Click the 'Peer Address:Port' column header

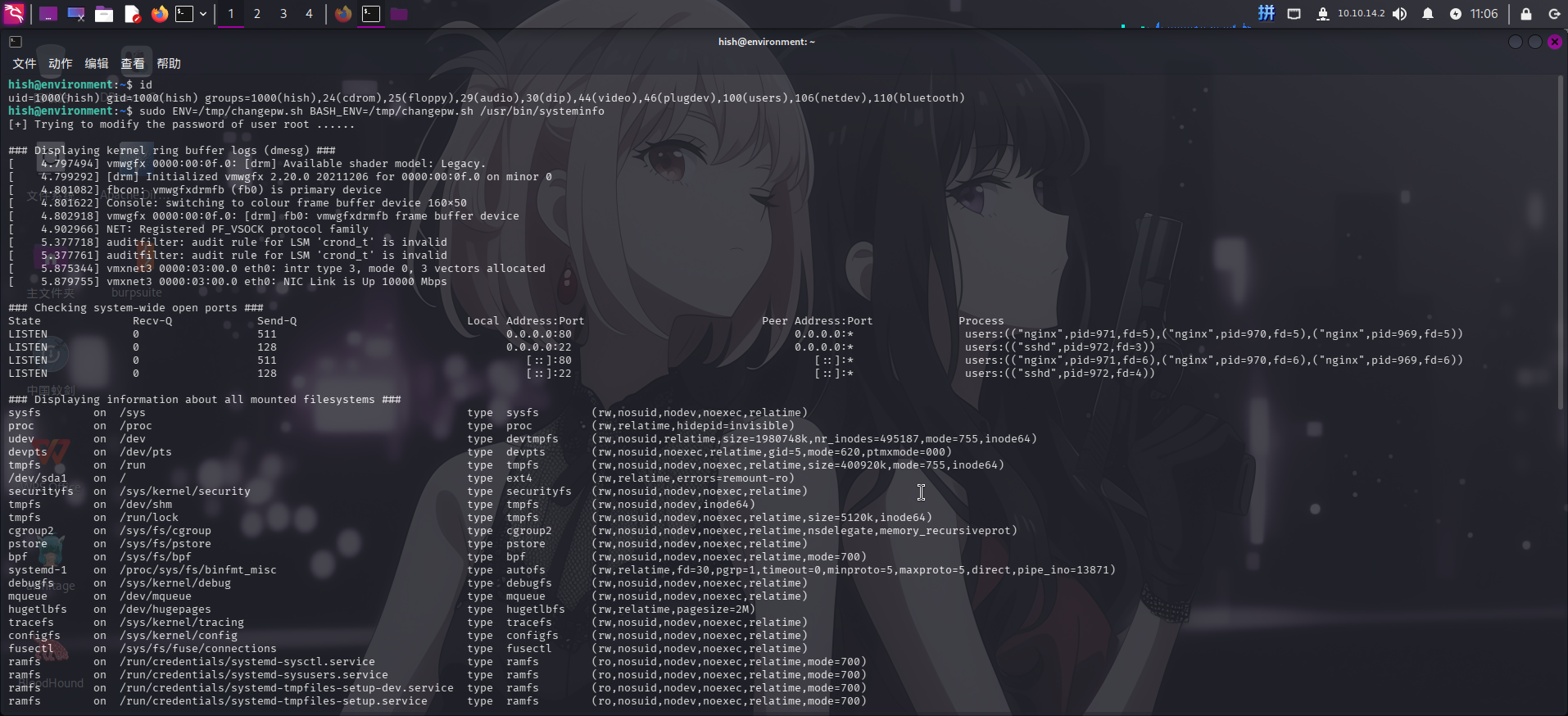point(818,320)
